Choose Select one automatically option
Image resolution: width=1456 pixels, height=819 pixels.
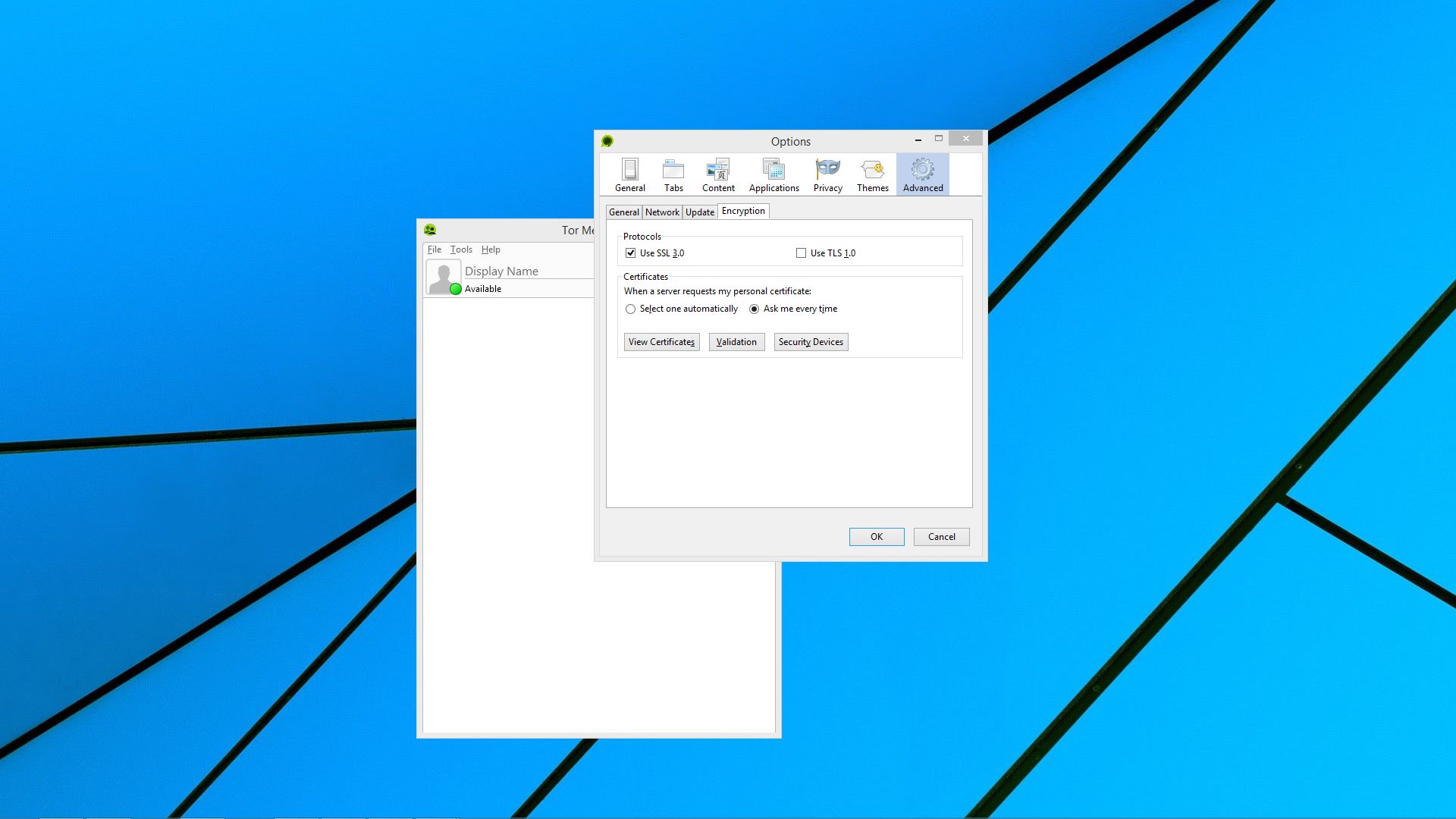tap(630, 309)
